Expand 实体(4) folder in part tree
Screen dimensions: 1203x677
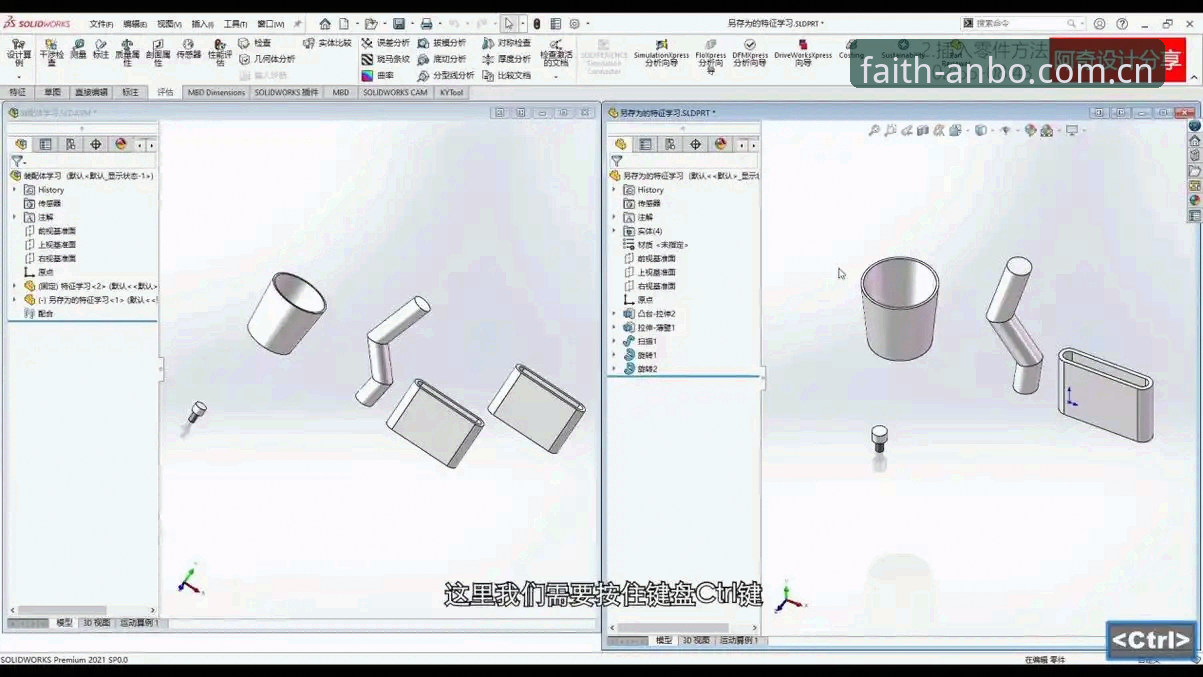[614, 231]
